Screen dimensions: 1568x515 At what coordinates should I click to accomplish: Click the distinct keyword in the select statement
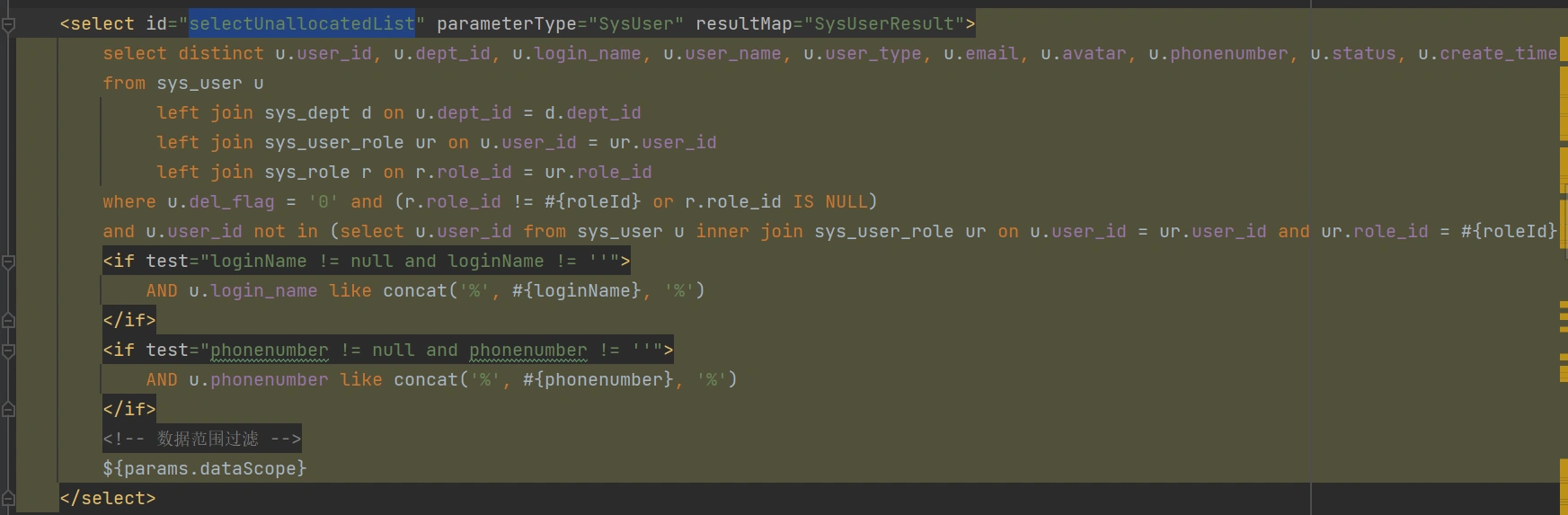click(220, 54)
